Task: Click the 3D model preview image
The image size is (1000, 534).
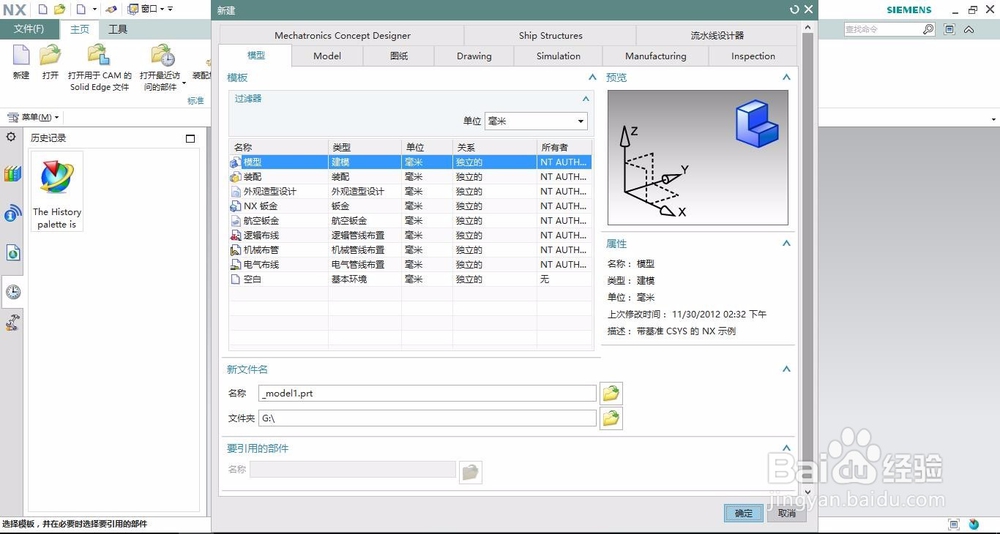Action: pos(698,158)
